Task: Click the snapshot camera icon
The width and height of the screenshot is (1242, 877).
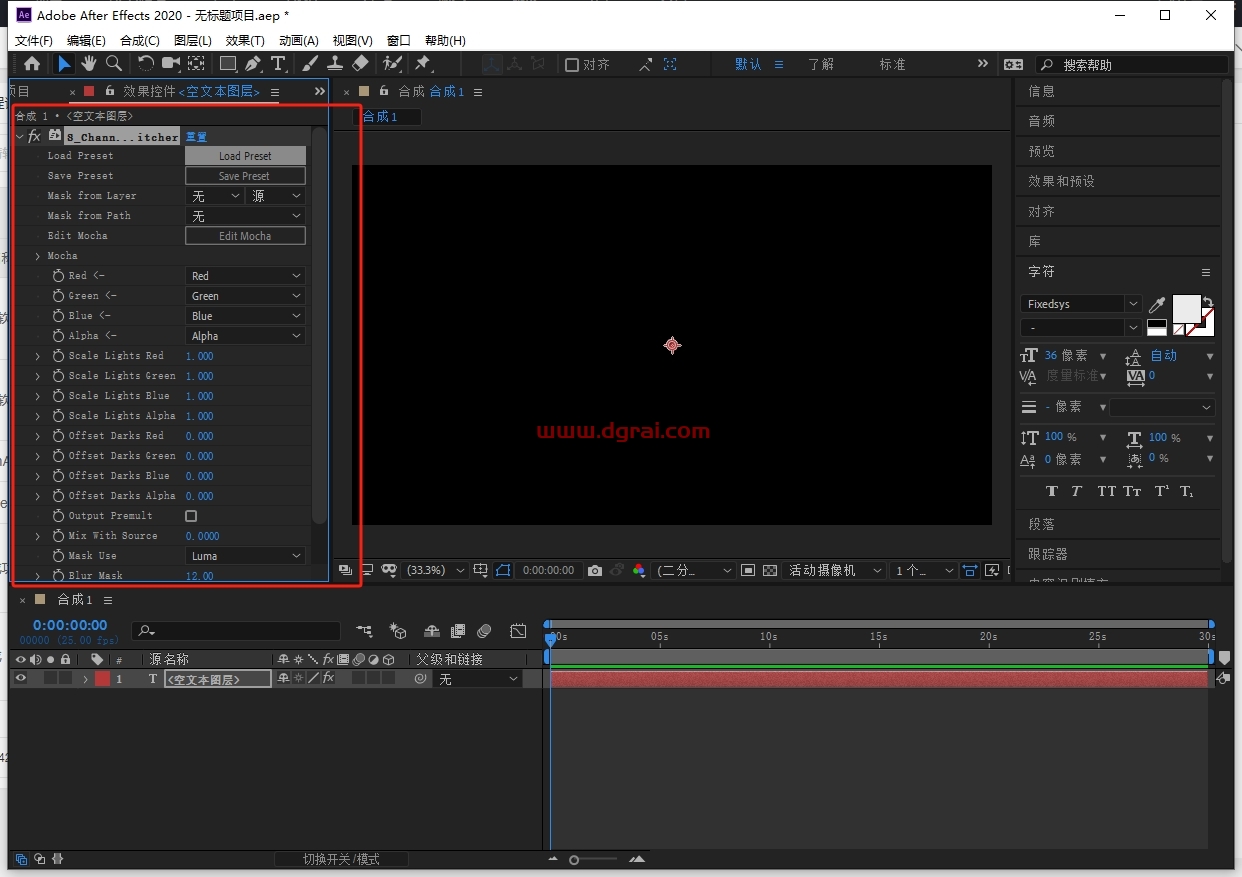Action: point(595,570)
